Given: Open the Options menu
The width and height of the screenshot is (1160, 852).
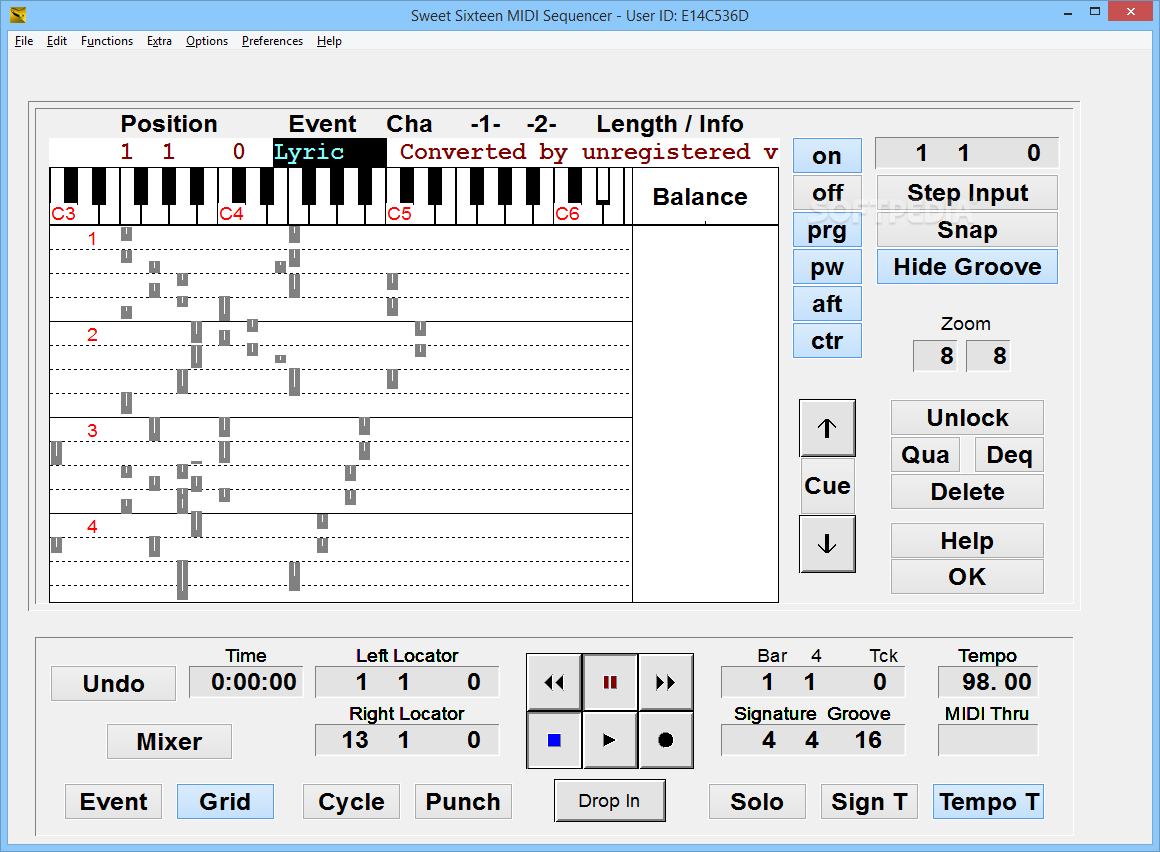Looking at the screenshot, I should 206,41.
